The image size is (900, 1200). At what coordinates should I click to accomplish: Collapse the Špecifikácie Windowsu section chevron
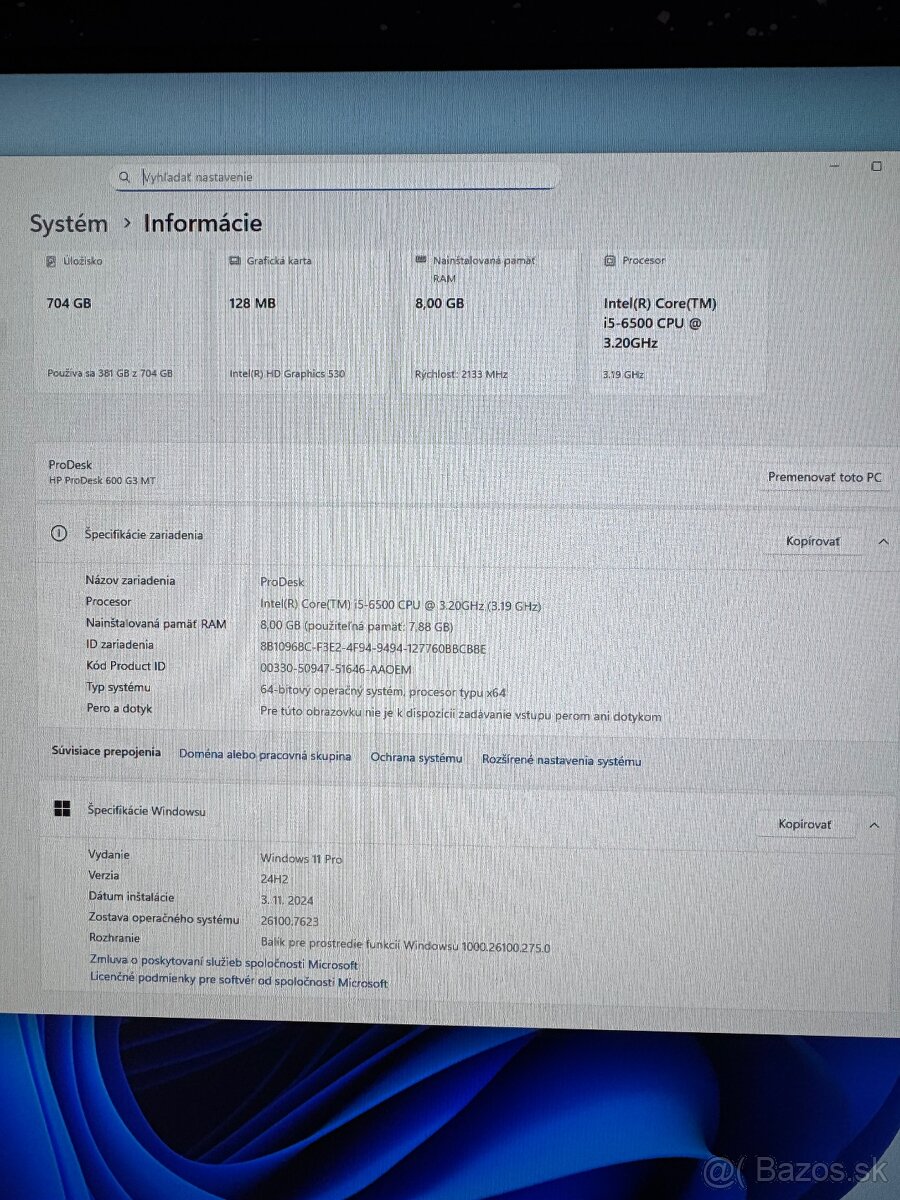874,825
